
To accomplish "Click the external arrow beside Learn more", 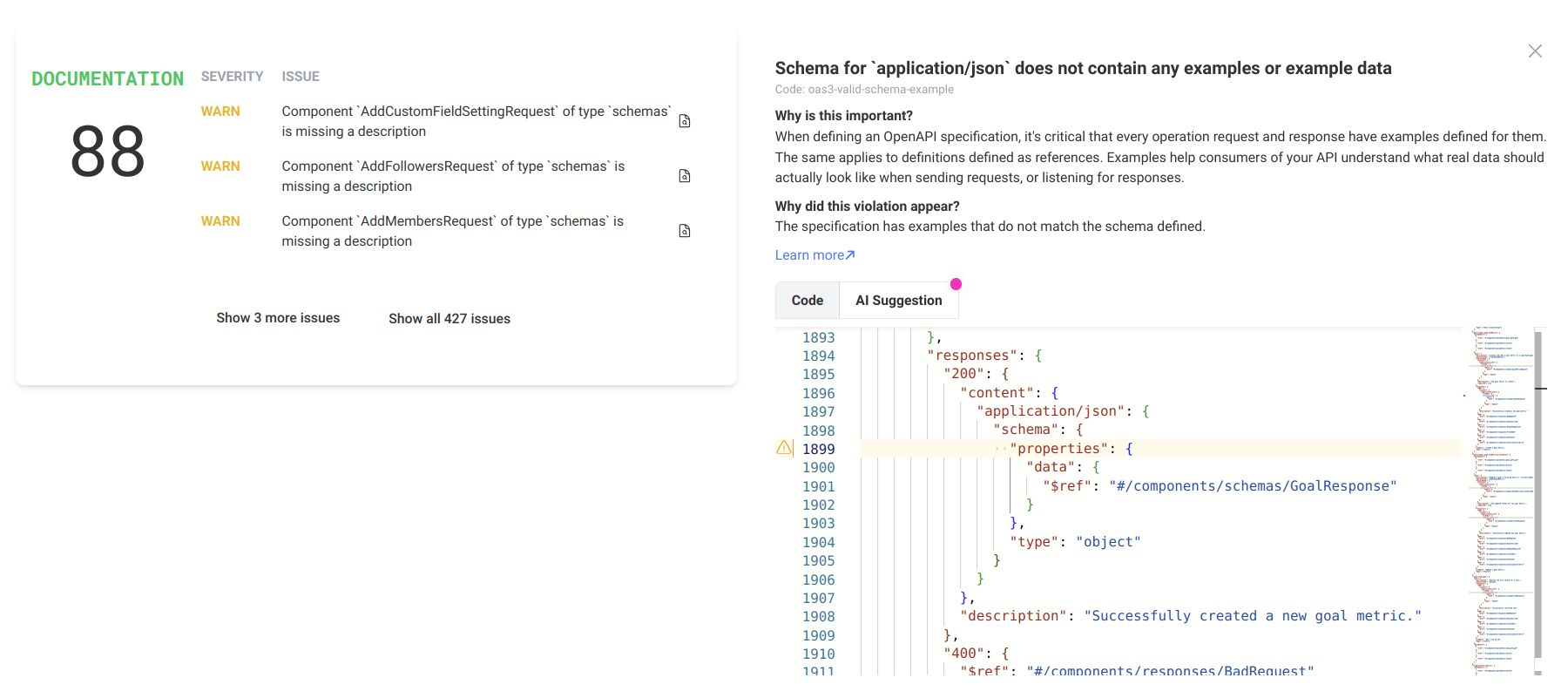I will [850, 255].
